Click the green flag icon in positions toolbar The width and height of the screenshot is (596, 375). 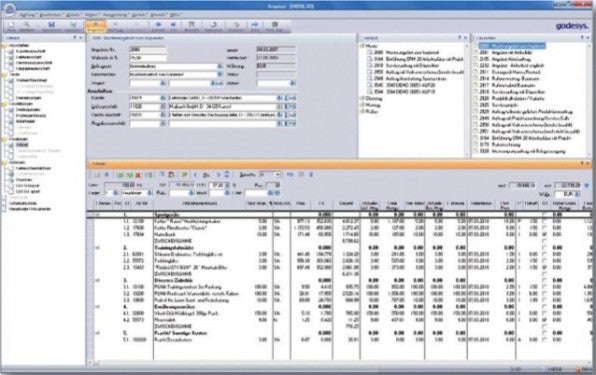point(184,175)
